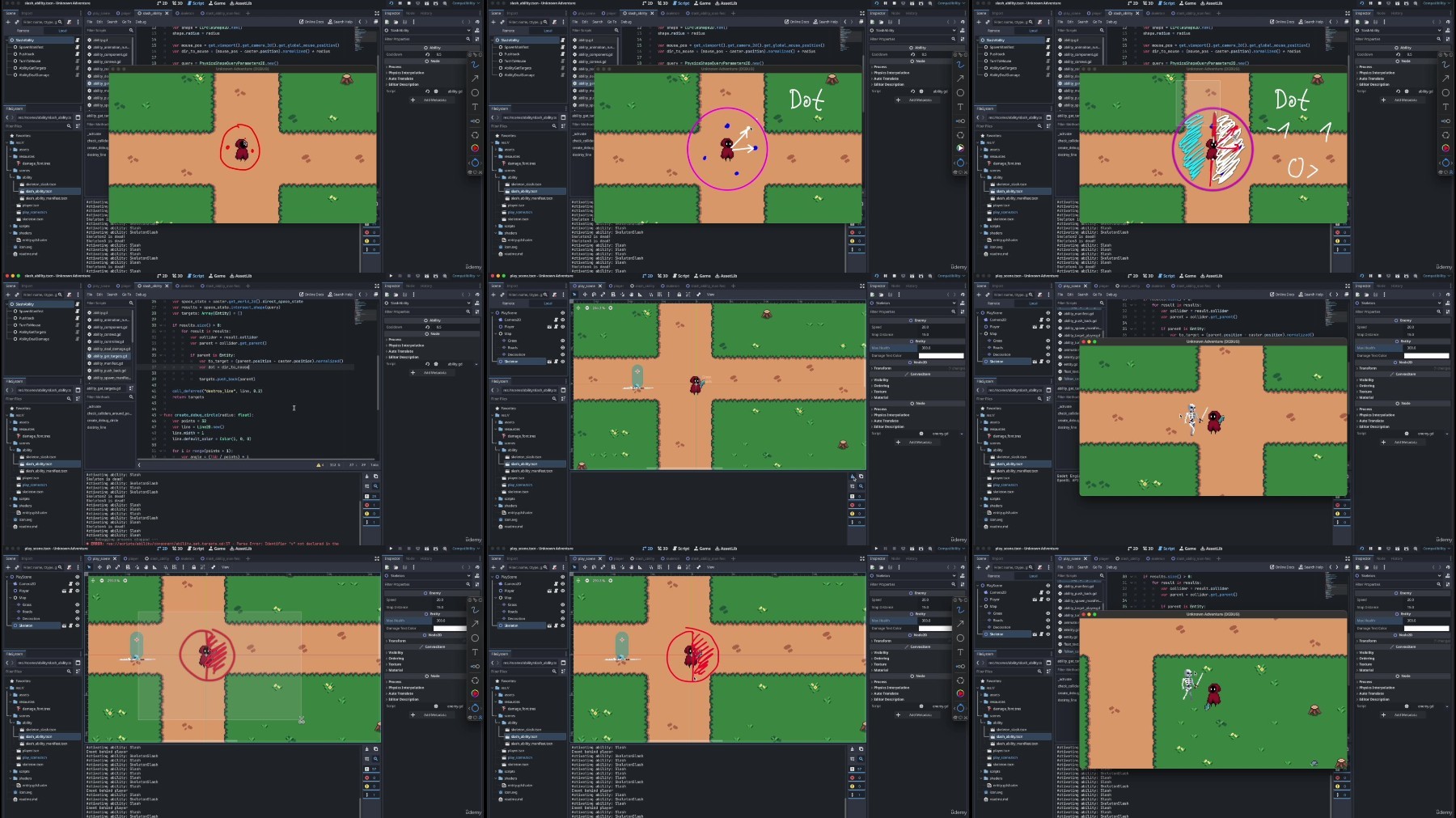The image size is (1456, 818).
Task: Pick Scale Mode tool in empty-output frame
Action: point(603,295)
